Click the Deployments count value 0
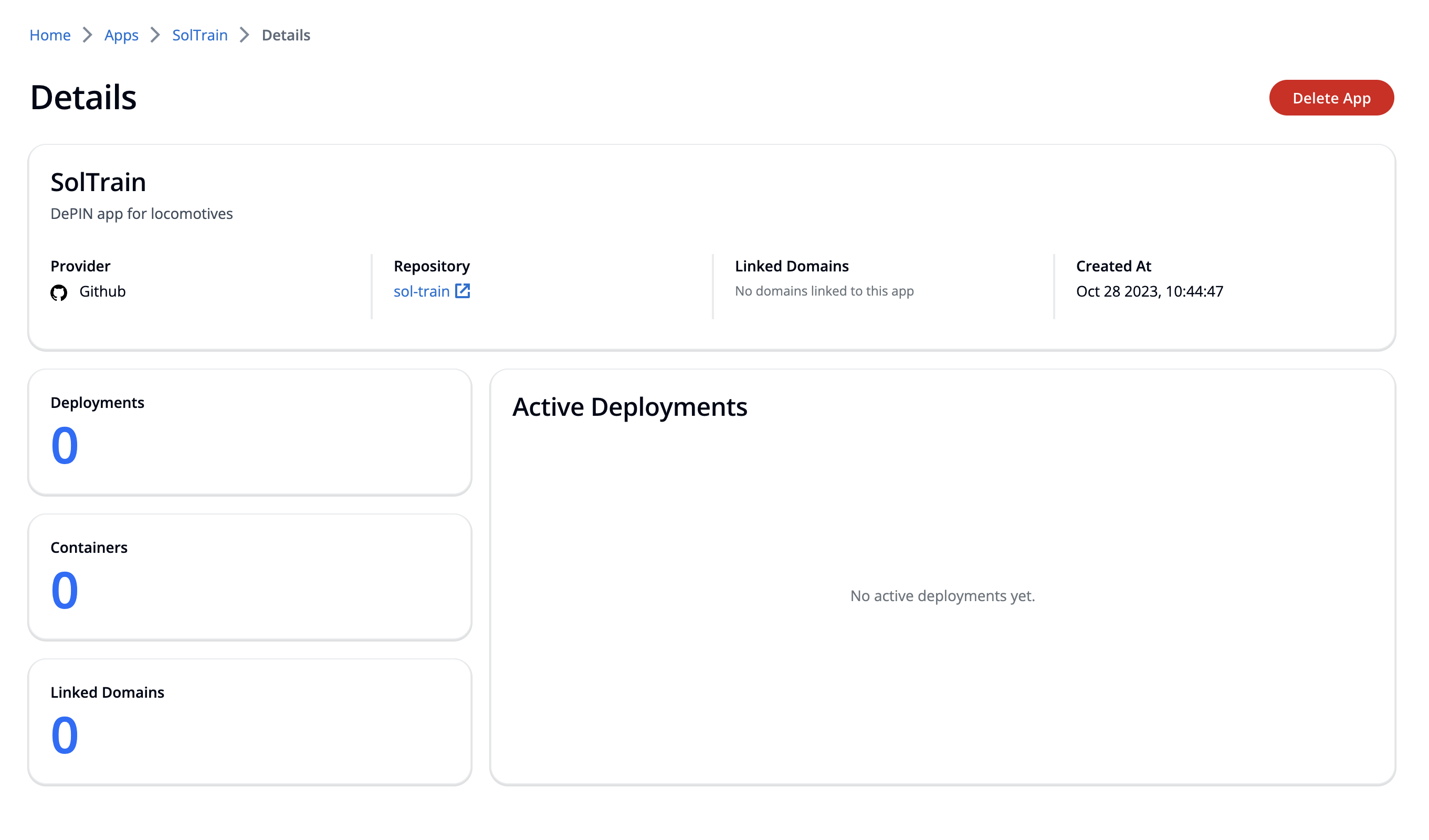The image size is (1429, 840). pyautogui.click(x=65, y=445)
